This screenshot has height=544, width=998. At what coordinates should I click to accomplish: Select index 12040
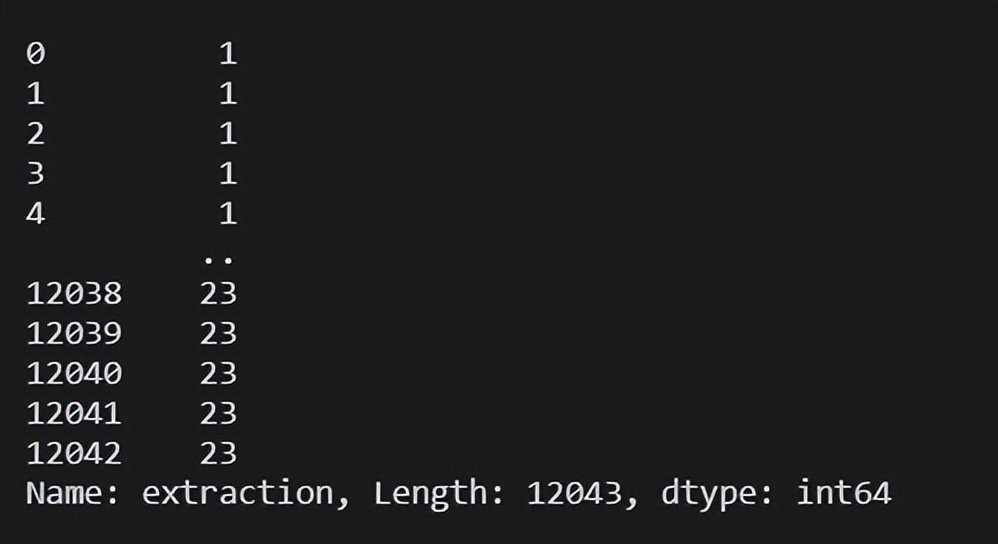[74, 374]
